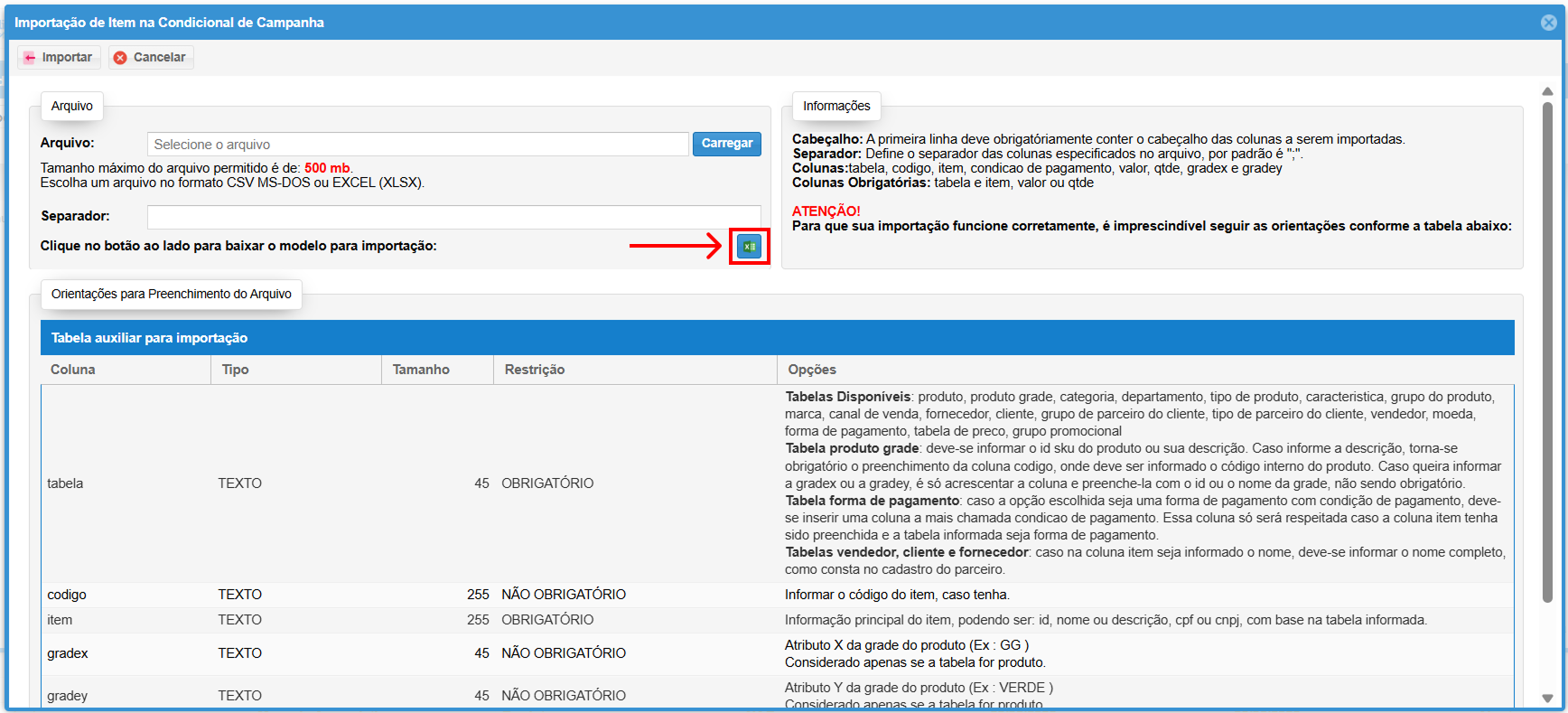This screenshot has height=713, width=1568.
Task: Click the Tamanho column header
Action: click(x=421, y=370)
